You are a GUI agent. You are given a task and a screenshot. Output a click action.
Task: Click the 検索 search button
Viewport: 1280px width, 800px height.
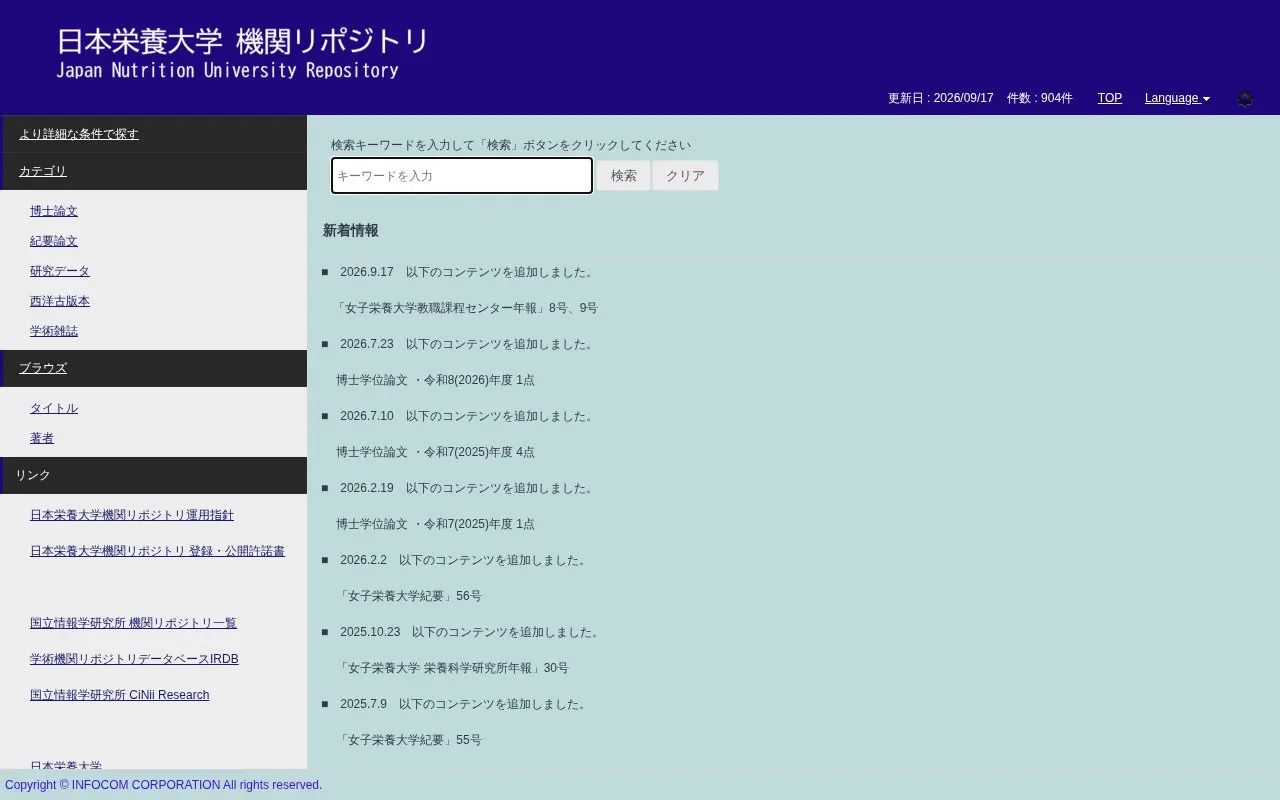click(624, 176)
